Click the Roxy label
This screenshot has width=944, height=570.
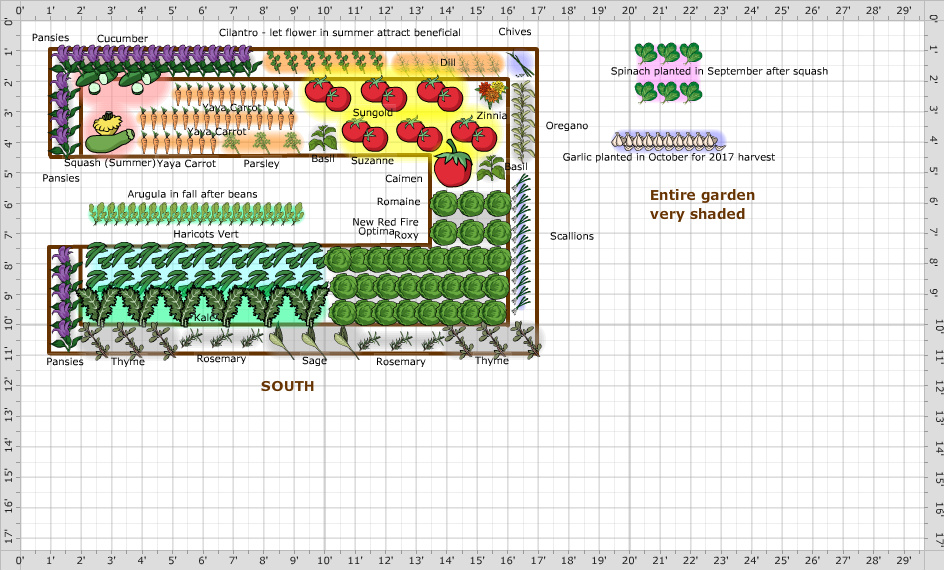(x=406, y=235)
